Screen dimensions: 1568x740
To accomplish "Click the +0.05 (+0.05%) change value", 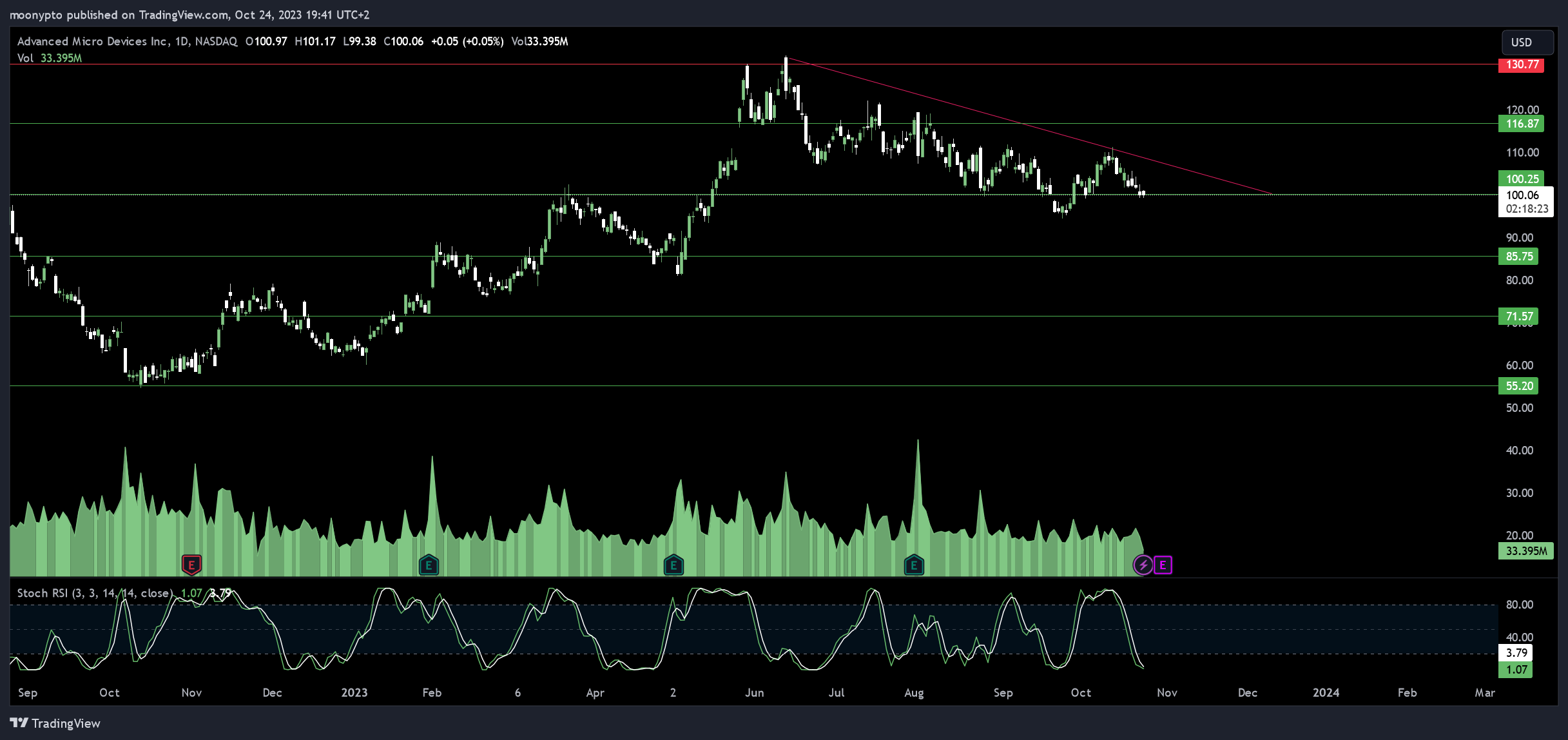I will pos(467,41).
